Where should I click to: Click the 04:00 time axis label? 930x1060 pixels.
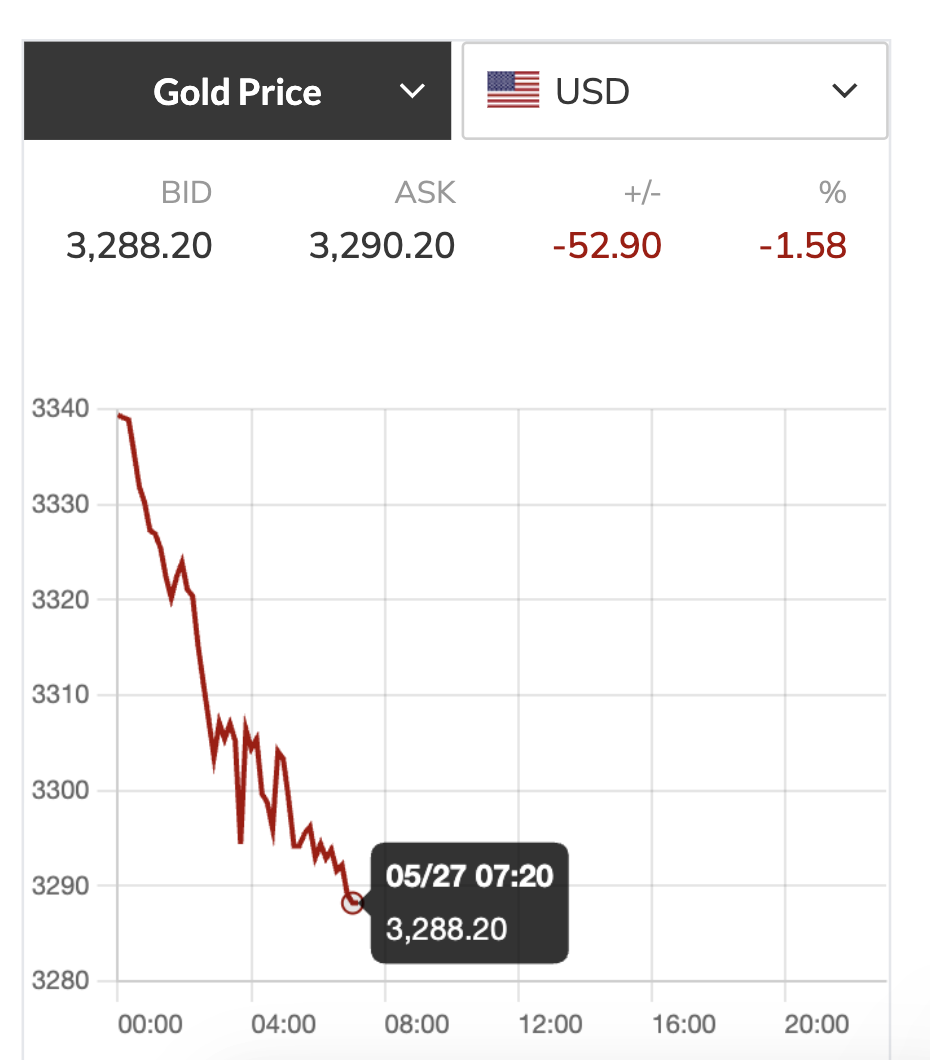[283, 1024]
